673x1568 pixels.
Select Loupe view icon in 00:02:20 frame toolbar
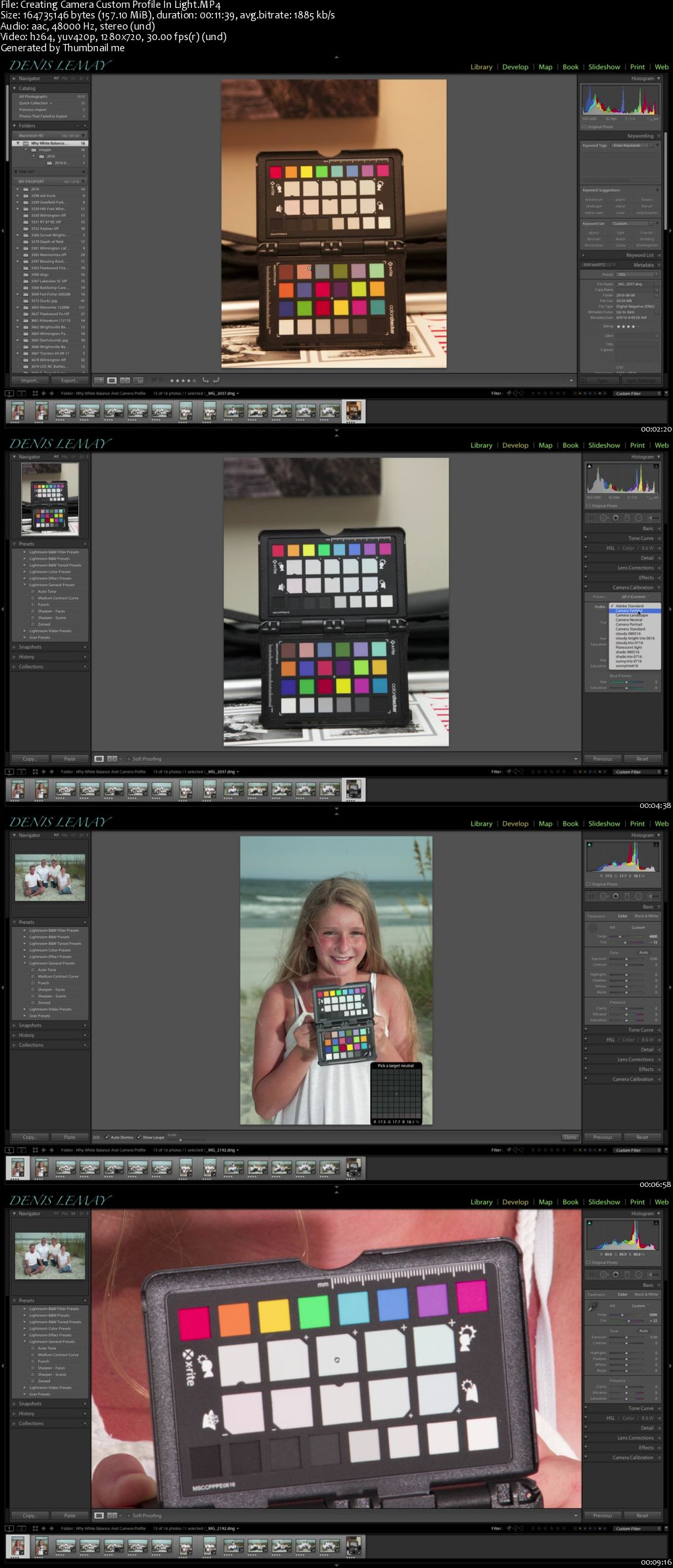[112, 380]
